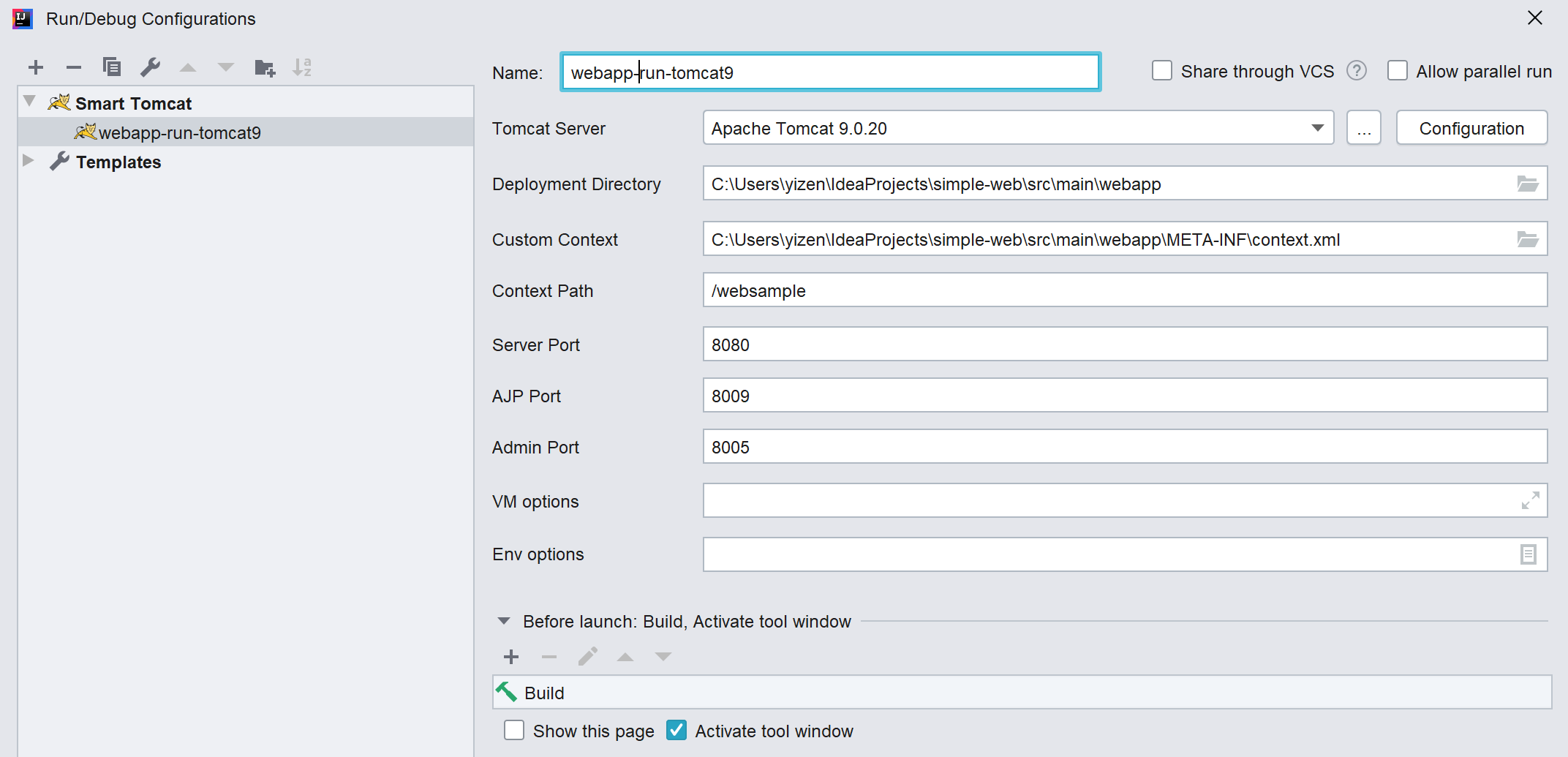Click the AJP Port field 8009
This screenshot has width=1568, height=757.
[1125, 396]
